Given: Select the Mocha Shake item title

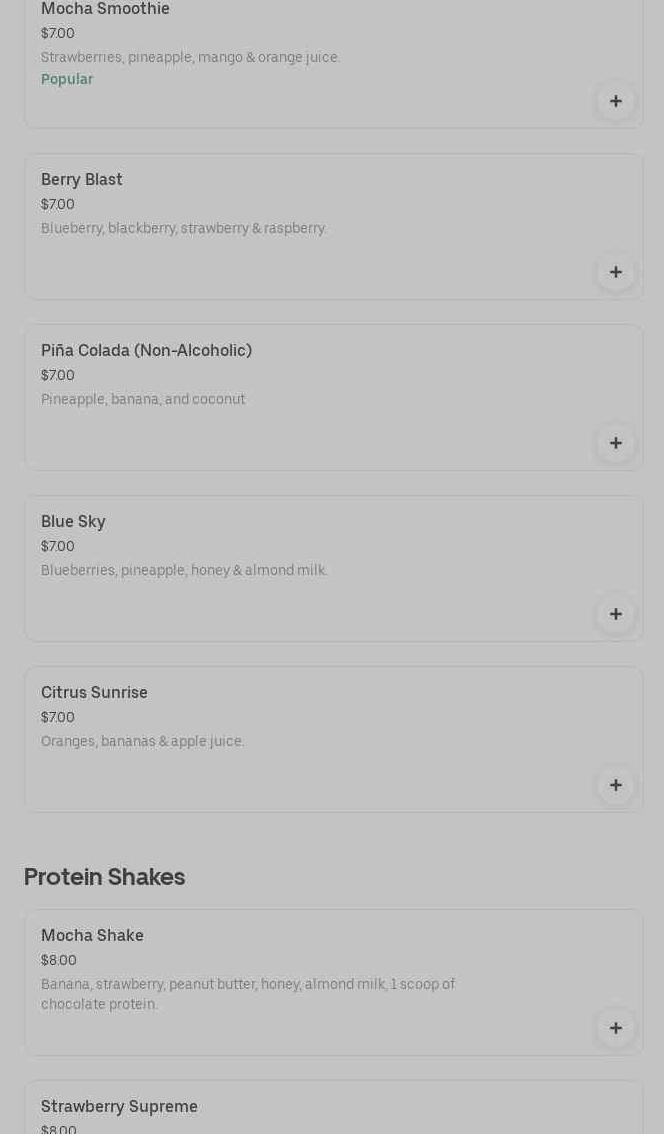Looking at the screenshot, I should click(92, 936).
